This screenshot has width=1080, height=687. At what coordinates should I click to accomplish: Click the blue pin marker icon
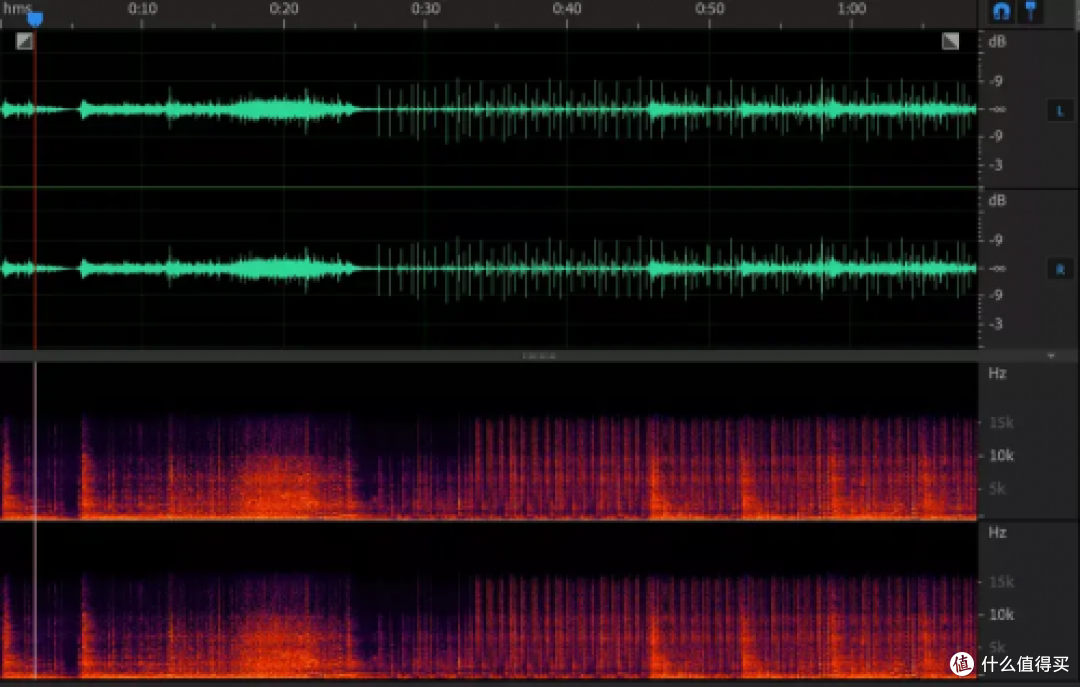click(1030, 11)
